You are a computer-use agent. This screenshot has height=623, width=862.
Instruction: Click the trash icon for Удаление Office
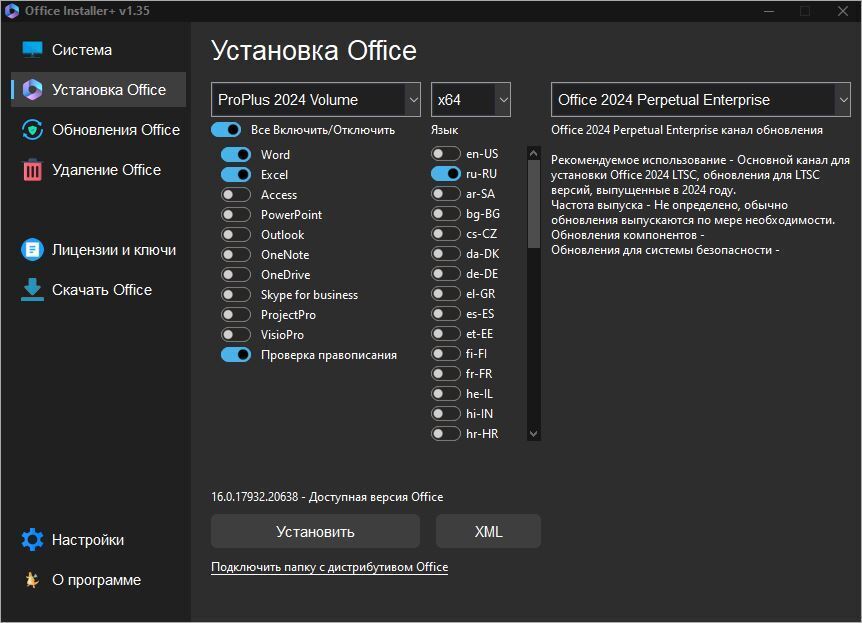(33, 170)
